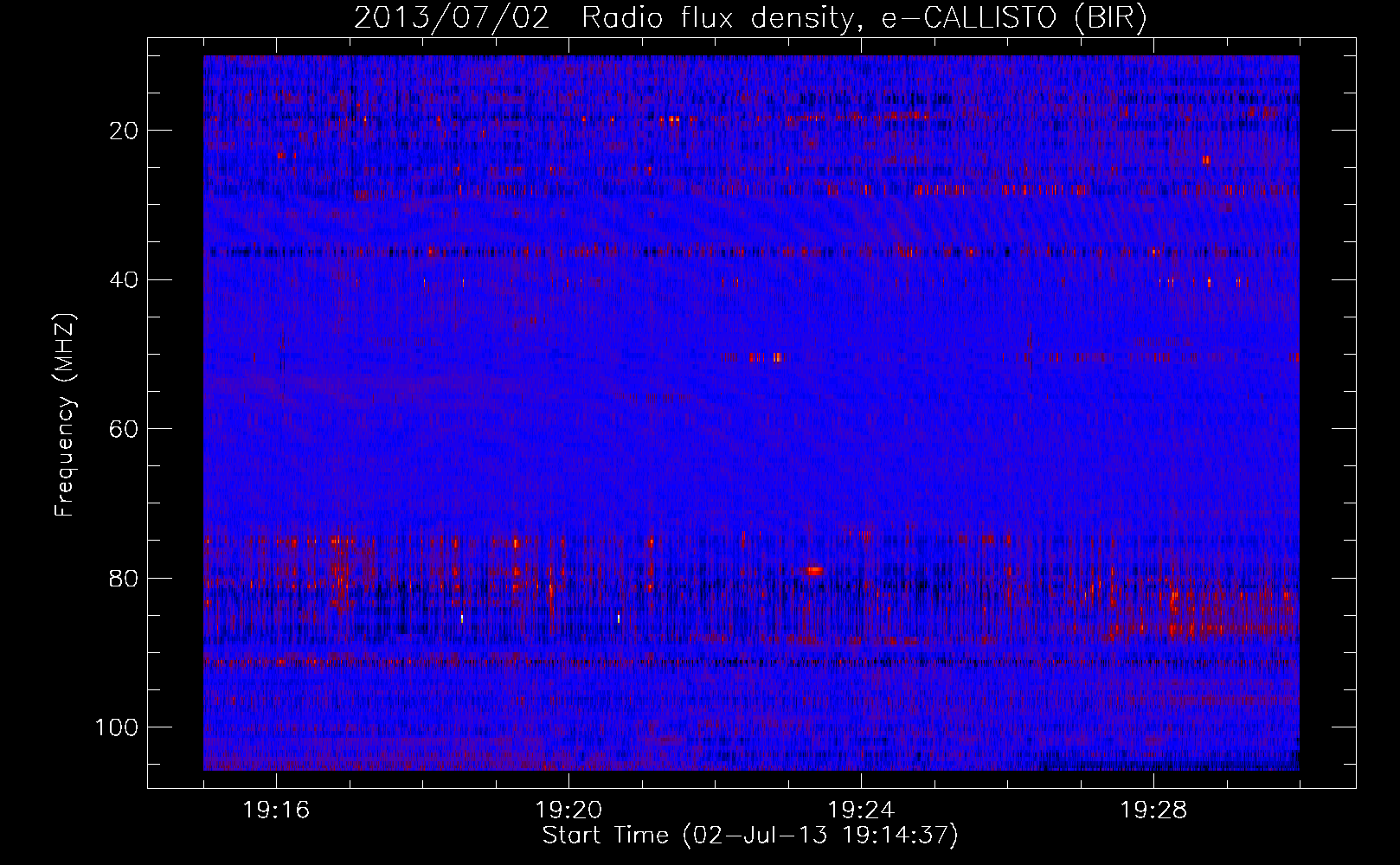Click the 19:28 time tick label
The image size is (1400, 865).
pyautogui.click(x=1153, y=811)
